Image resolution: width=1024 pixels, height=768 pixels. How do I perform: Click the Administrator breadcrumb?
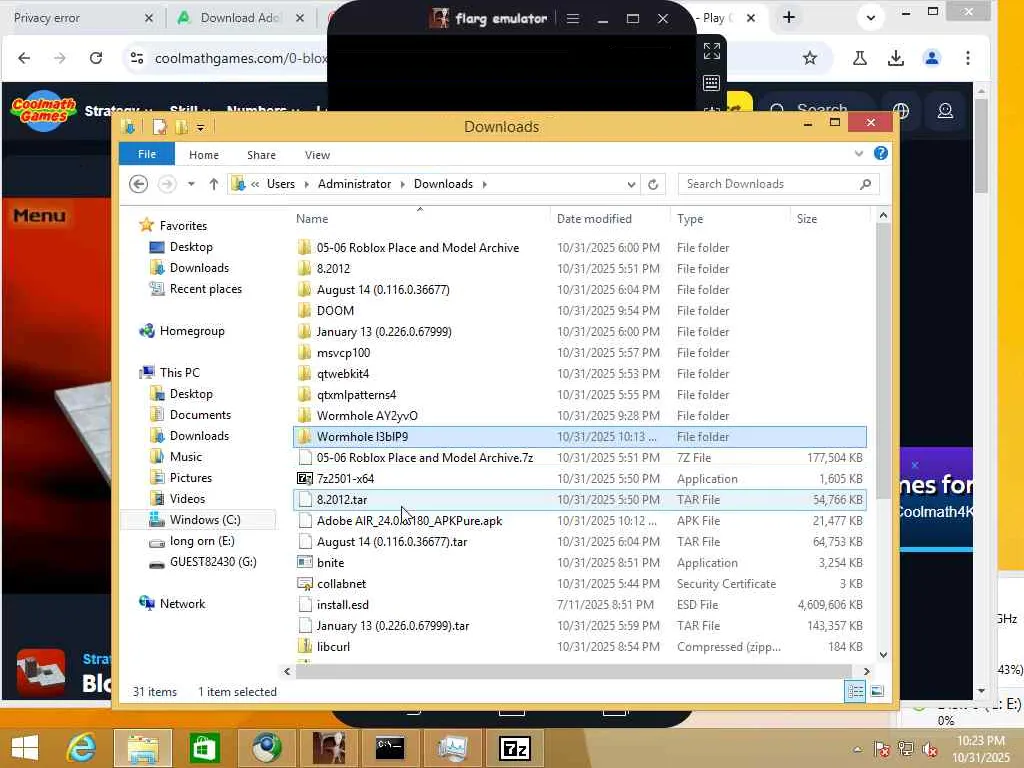(355, 184)
